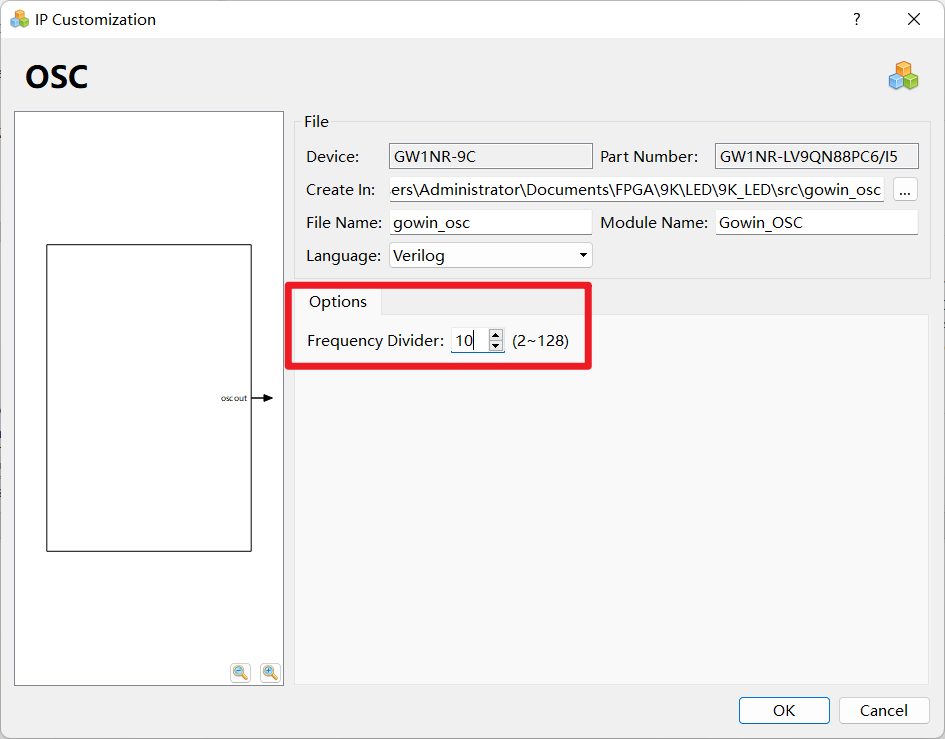Click the IP Customization window title text

click(95, 20)
